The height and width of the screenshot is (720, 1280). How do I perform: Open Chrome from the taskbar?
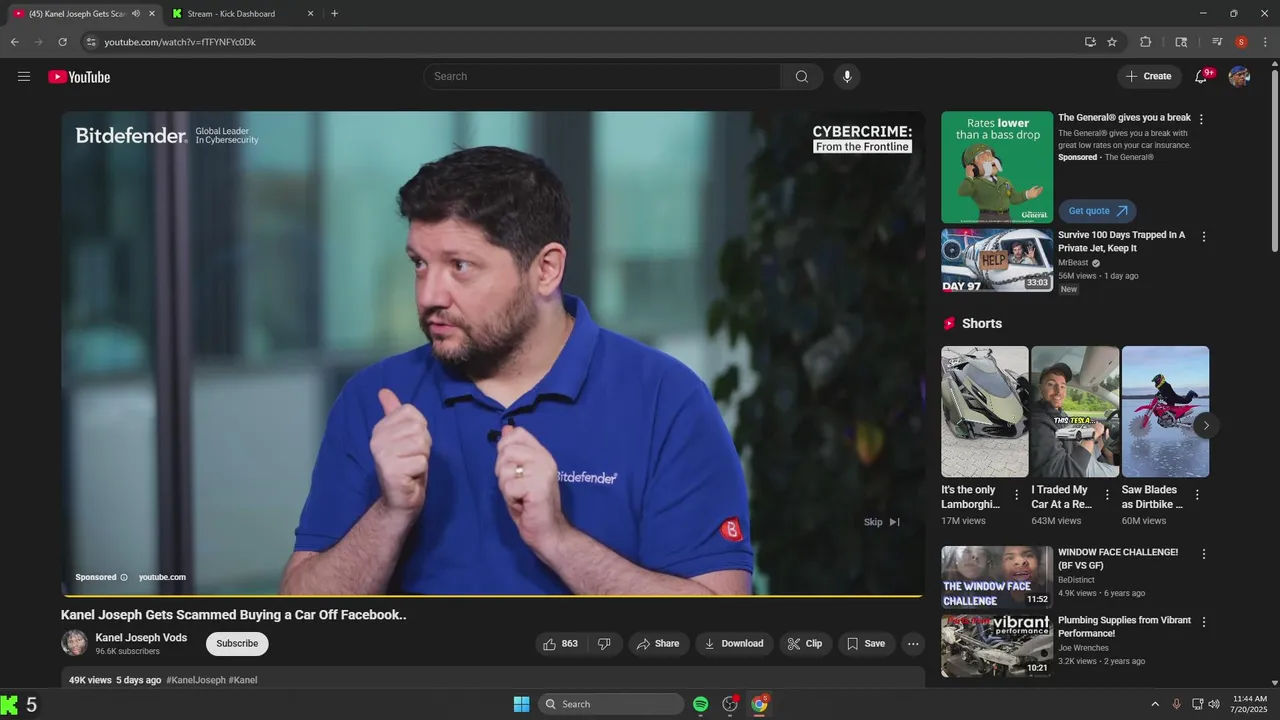coord(760,704)
